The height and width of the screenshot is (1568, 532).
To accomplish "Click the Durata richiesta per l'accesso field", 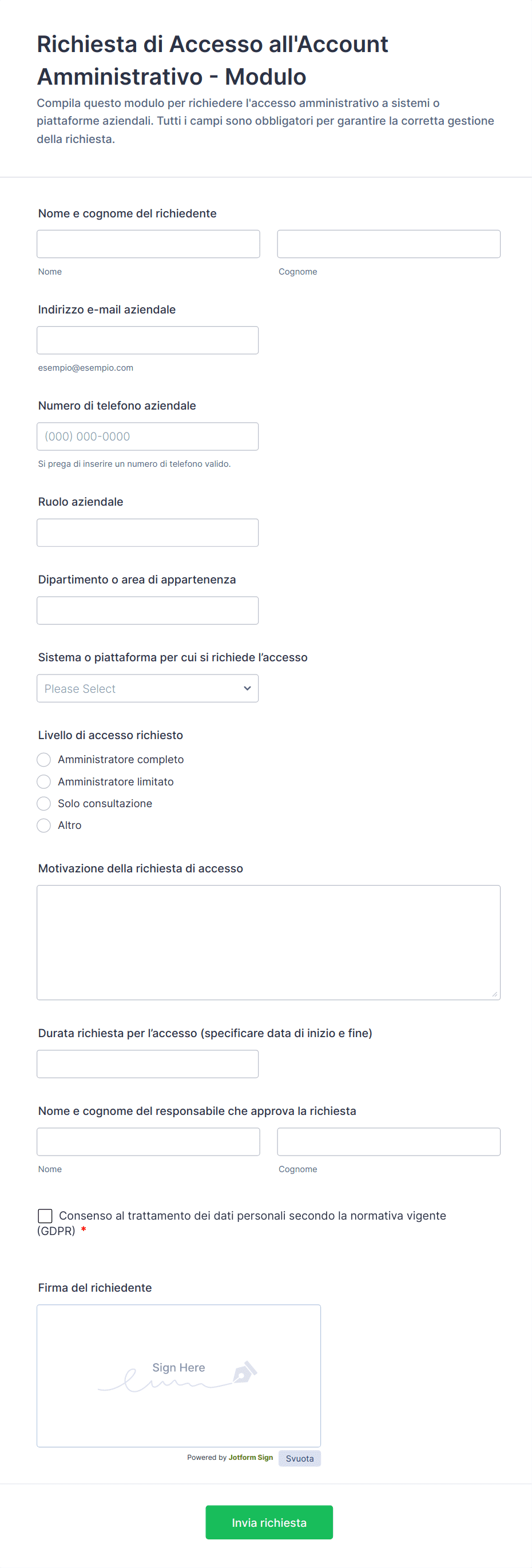I will 148,1064.
